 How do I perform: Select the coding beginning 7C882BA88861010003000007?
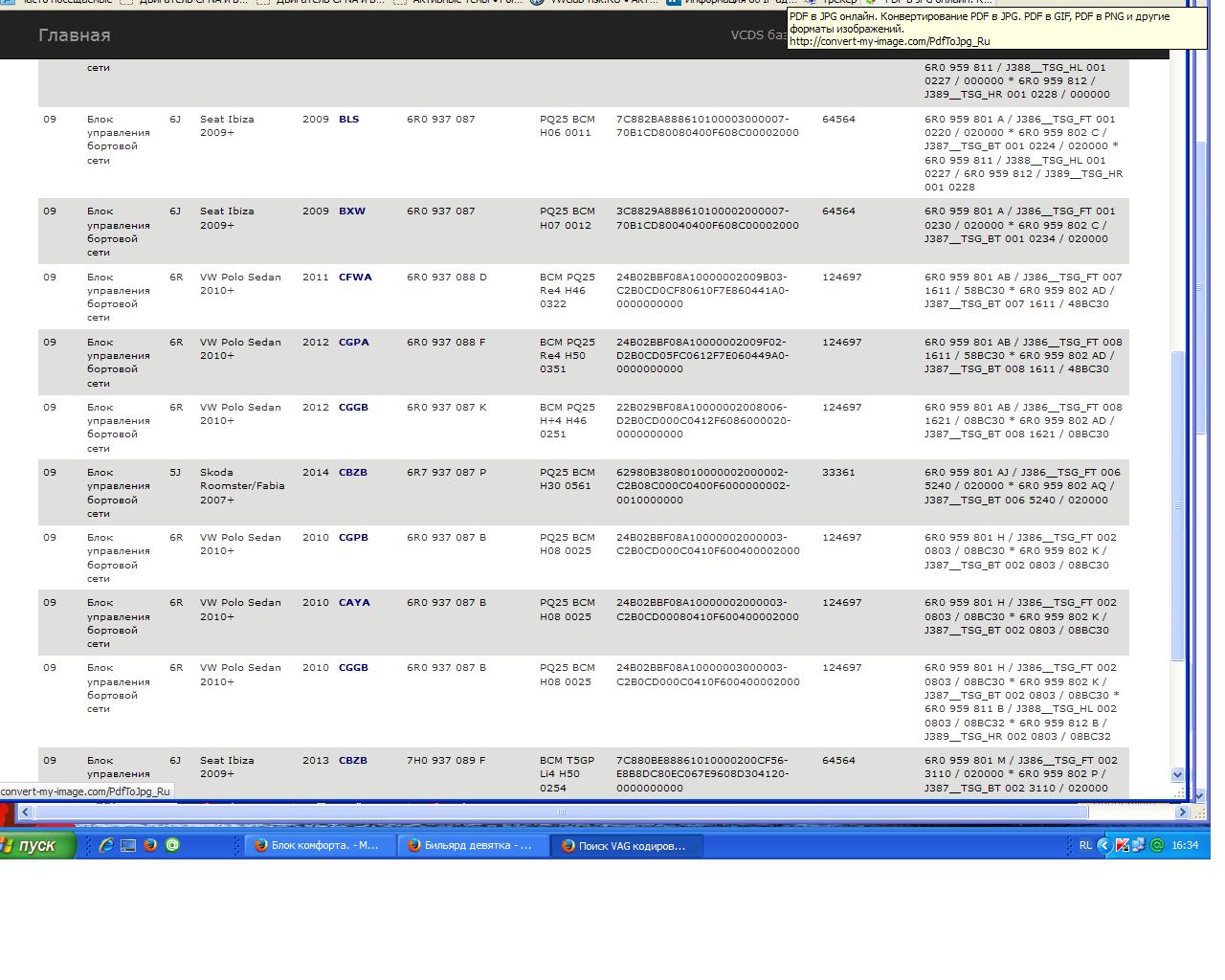pyautogui.click(x=707, y=126)
